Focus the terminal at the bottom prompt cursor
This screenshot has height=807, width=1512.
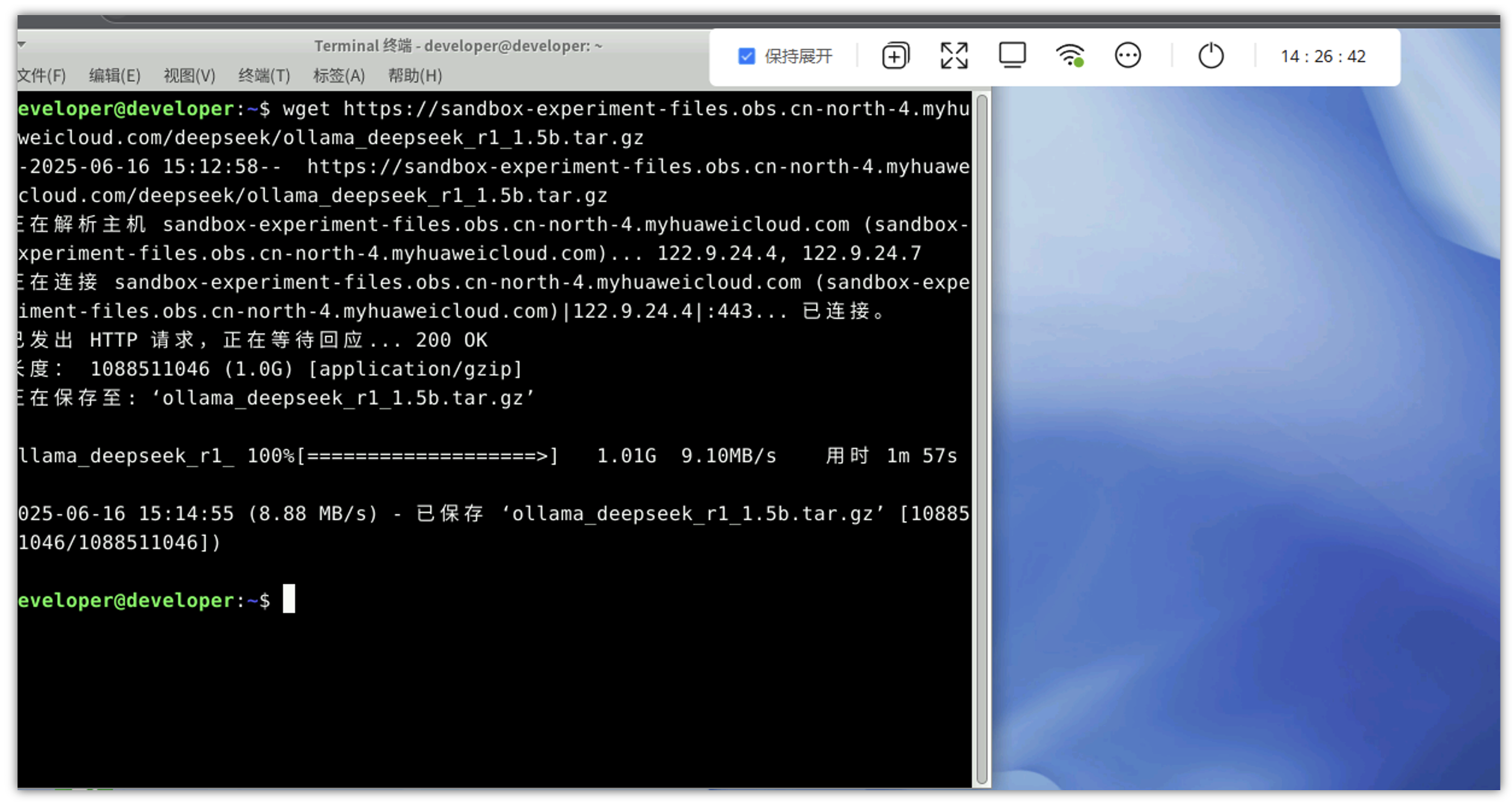pyautogui.click(x=289, y=599)
